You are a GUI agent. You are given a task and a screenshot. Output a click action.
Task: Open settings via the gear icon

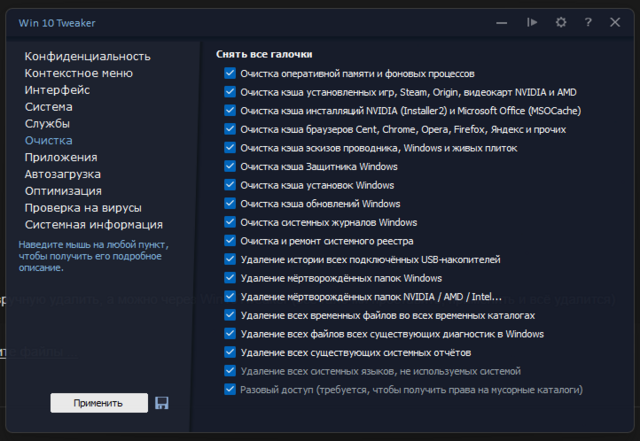(561, 22)
